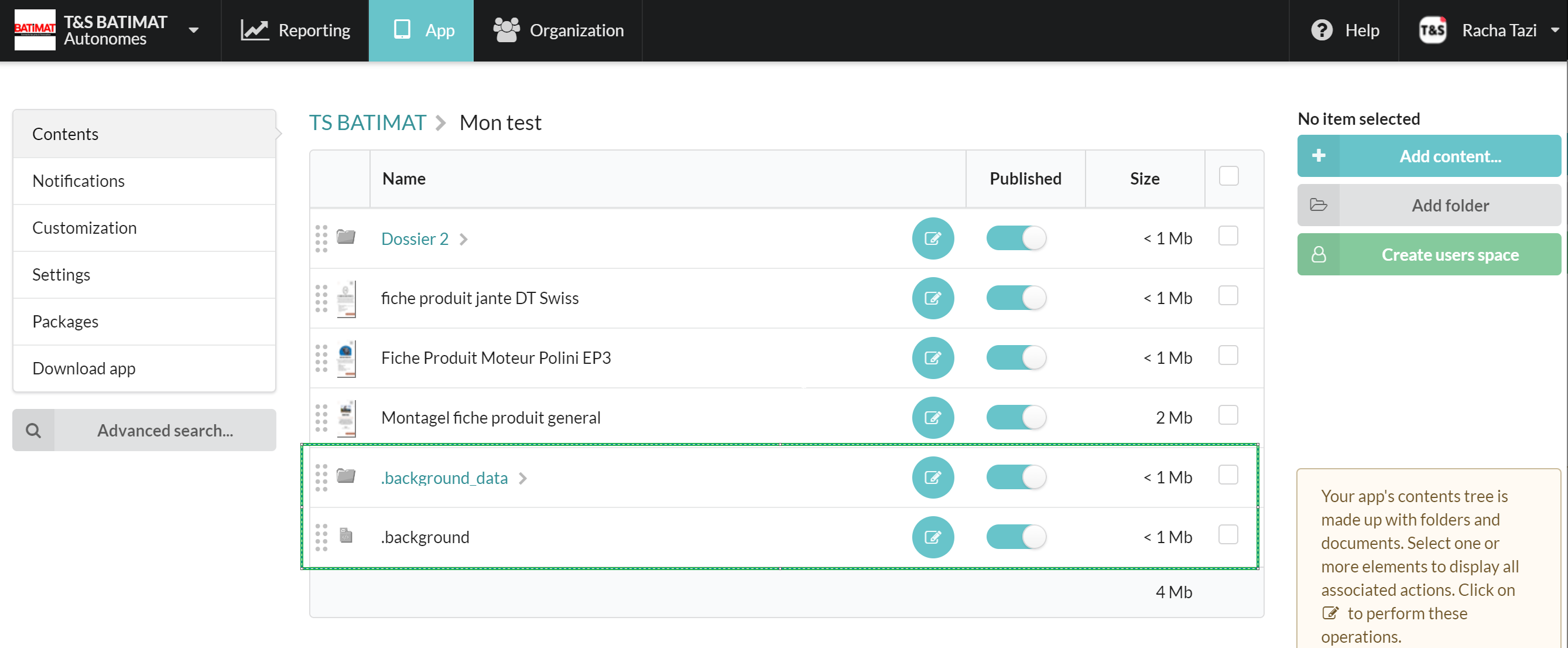Select checkbox for .background
The width and height of the screenshot is (1568, 648).
click(x=1228, y=534)
